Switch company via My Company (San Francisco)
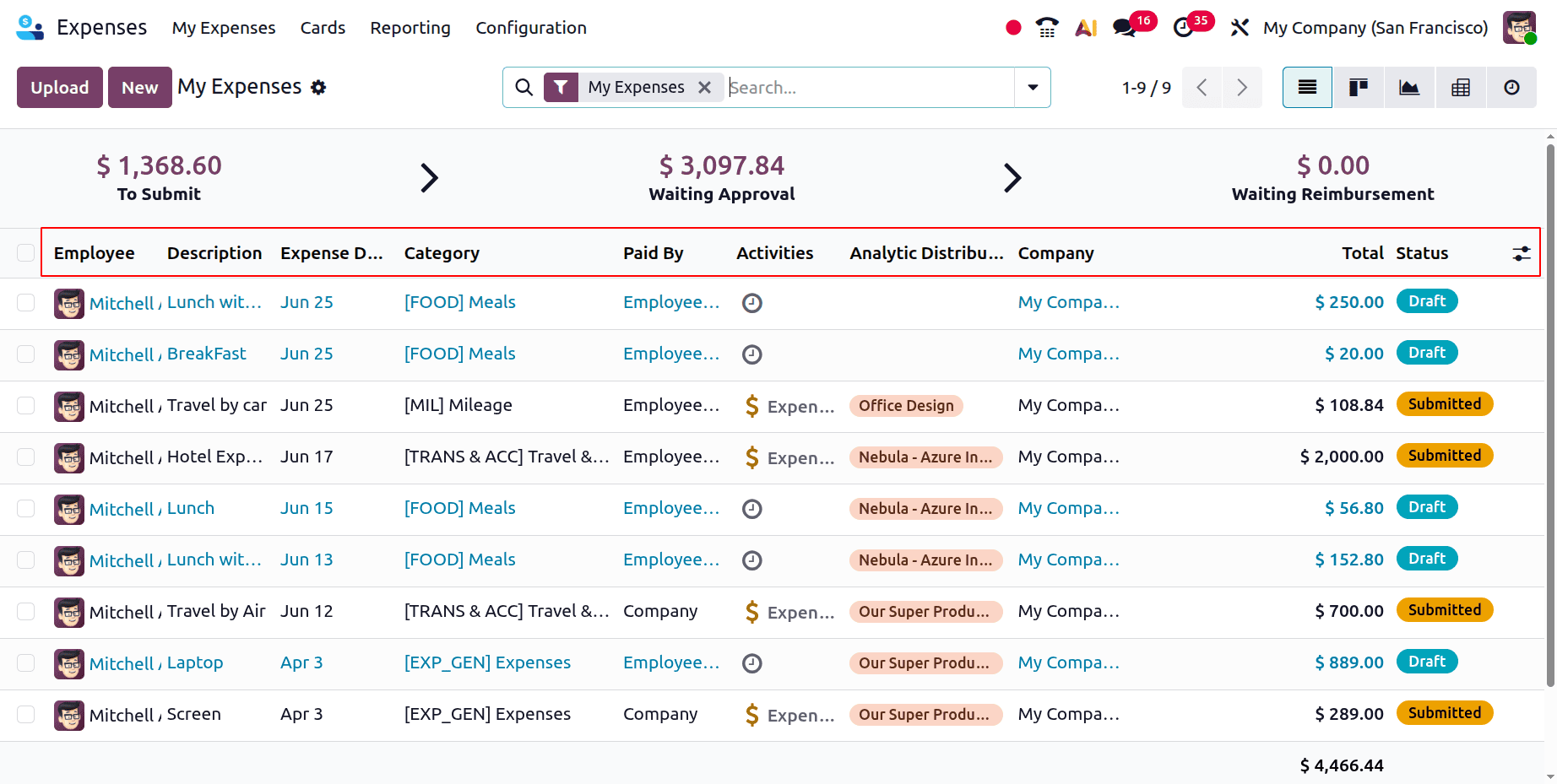This screenshot has width=1557, height=784. [1375, 28]
